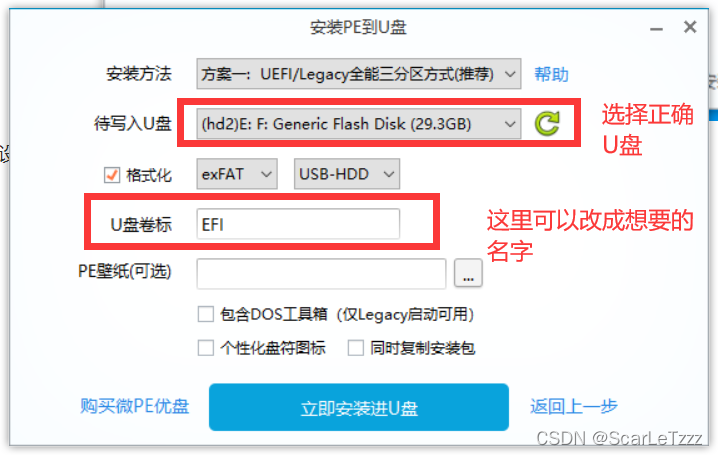Image resolution: width=718 pixels, height=455 pixels.
Task: Check 同时复制安装包 option
Action: click(x=355, y=348)
